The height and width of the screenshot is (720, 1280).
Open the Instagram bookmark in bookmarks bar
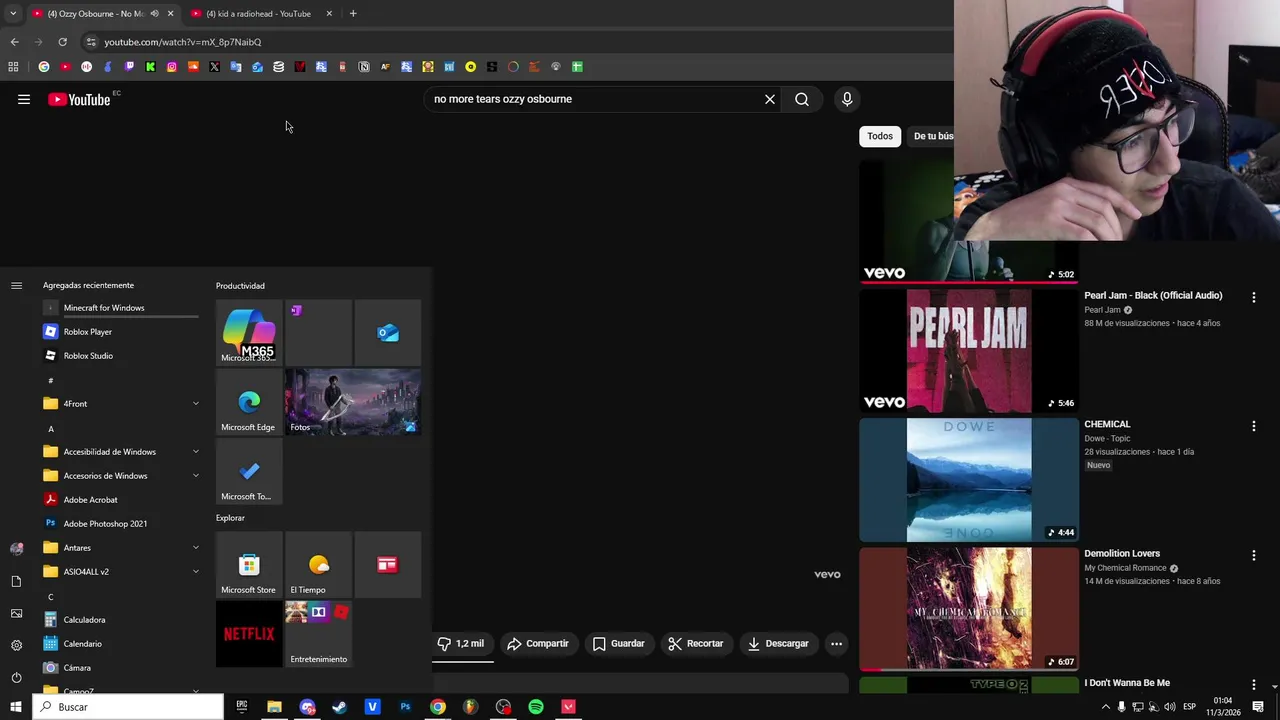[x=172, y=67]
